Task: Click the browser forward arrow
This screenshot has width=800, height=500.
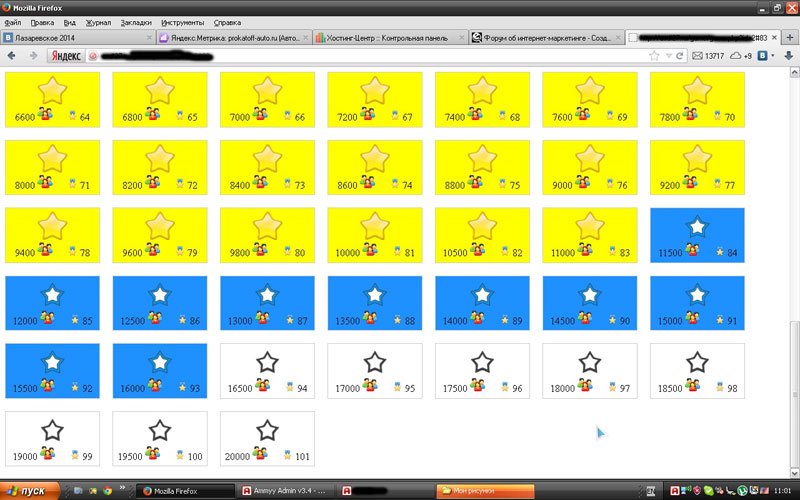Action: tap(33, 56)
